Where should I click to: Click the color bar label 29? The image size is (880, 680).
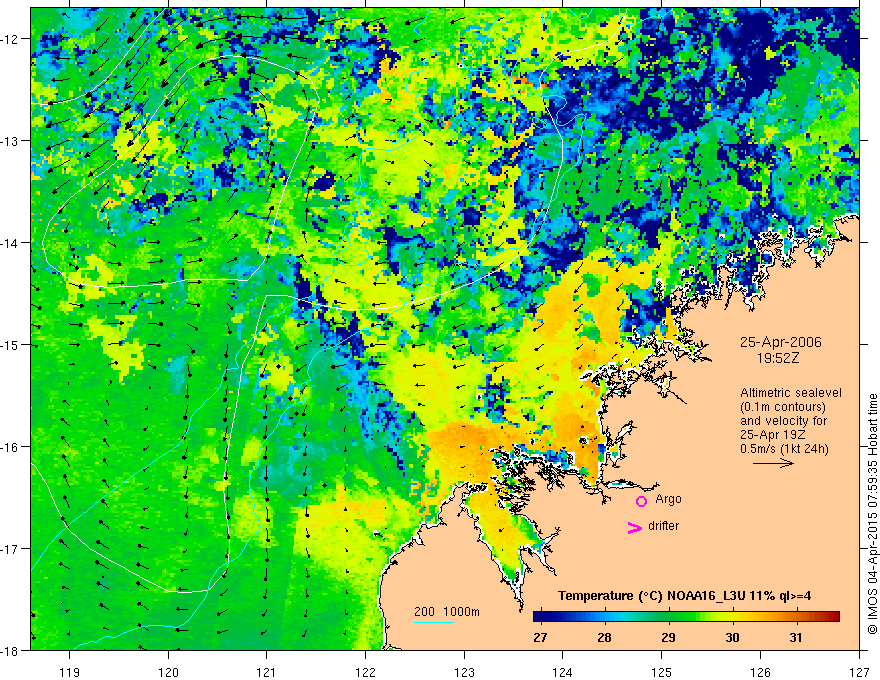coord(668,637)
